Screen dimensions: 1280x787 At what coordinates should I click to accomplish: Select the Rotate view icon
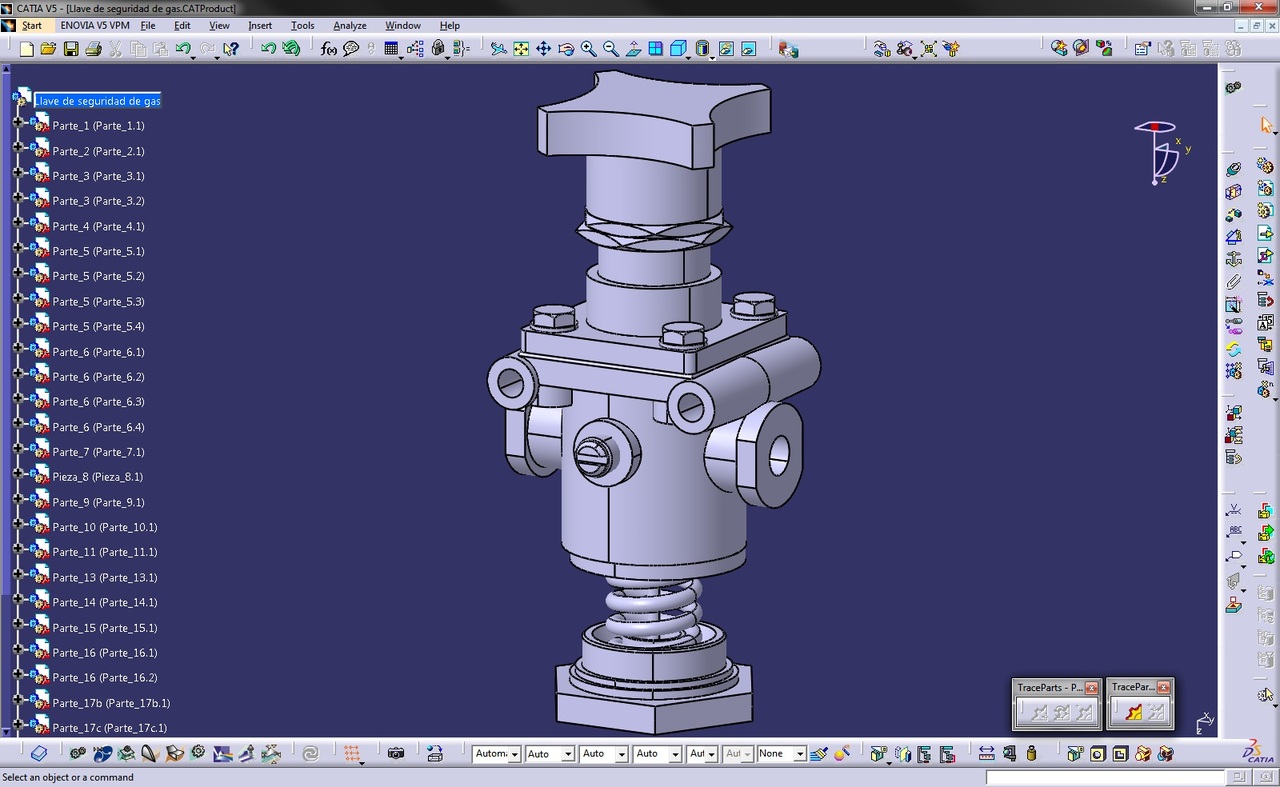click(x=566, y=48)
